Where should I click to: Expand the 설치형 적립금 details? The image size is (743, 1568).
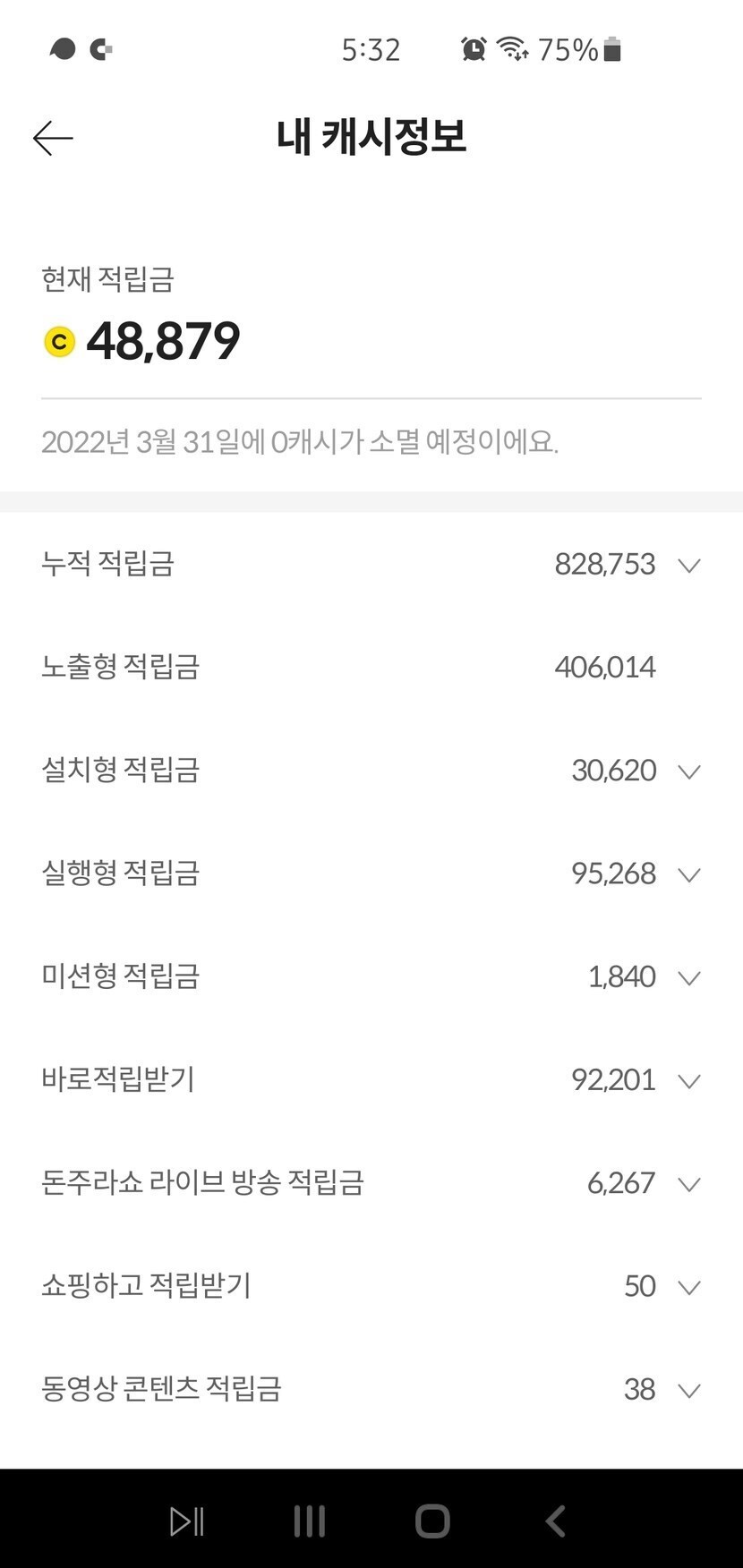click(688, 771)
